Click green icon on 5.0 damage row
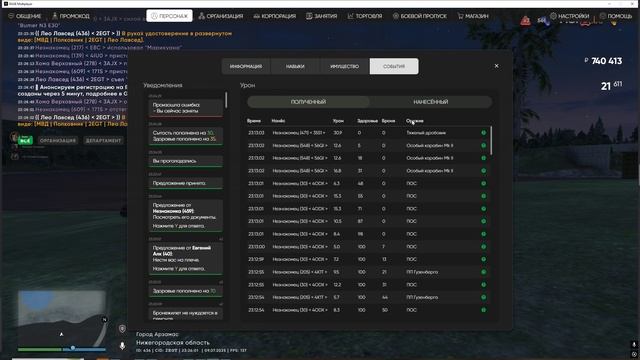The width and height of the screenshot is (640, 360). point(484,247)
